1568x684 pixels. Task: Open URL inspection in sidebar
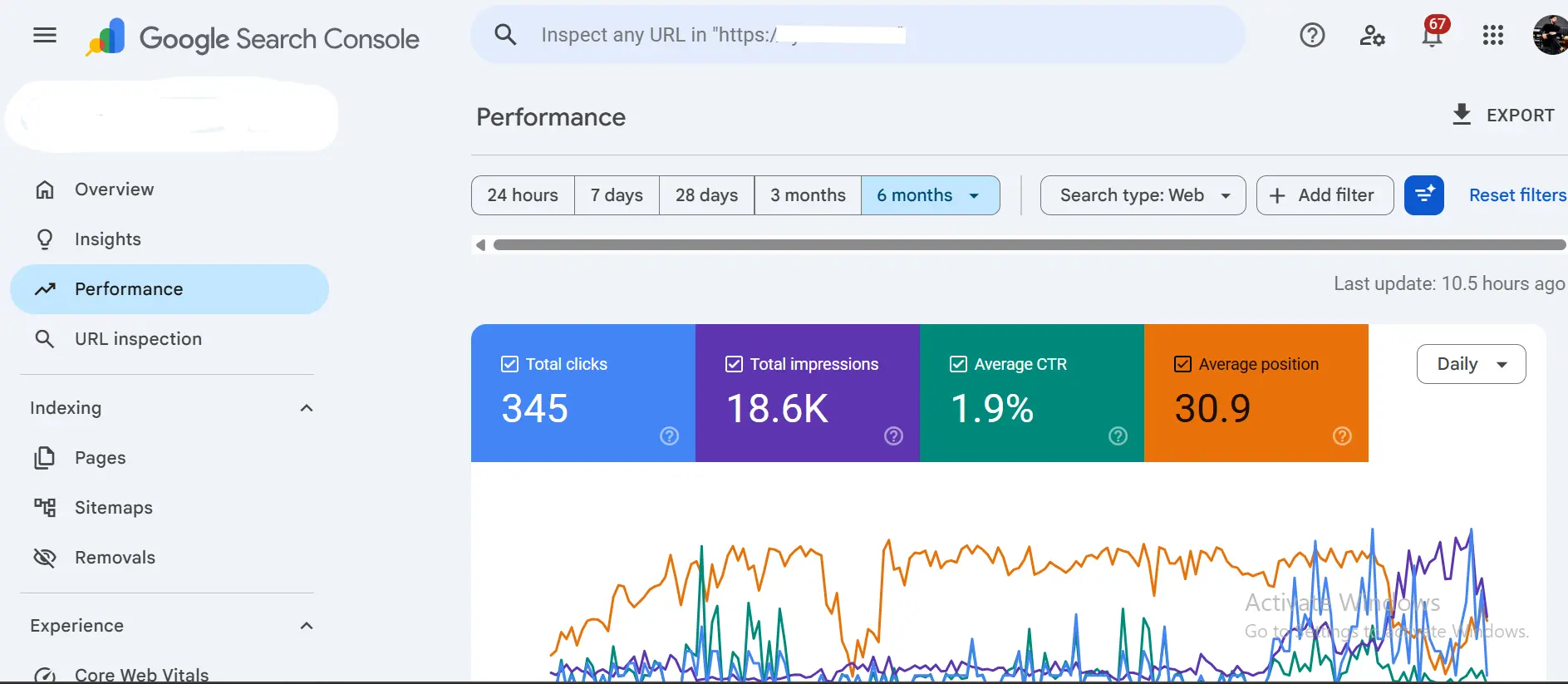pos(170,339)
